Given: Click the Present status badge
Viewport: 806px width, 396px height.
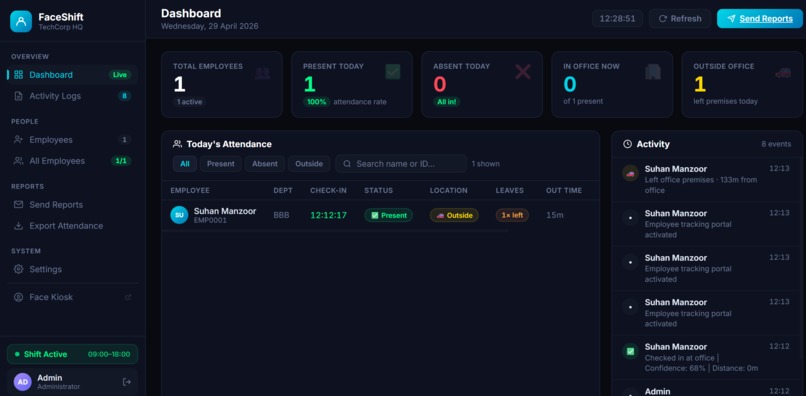Looking at the screenshot, I should coord(389,215).
